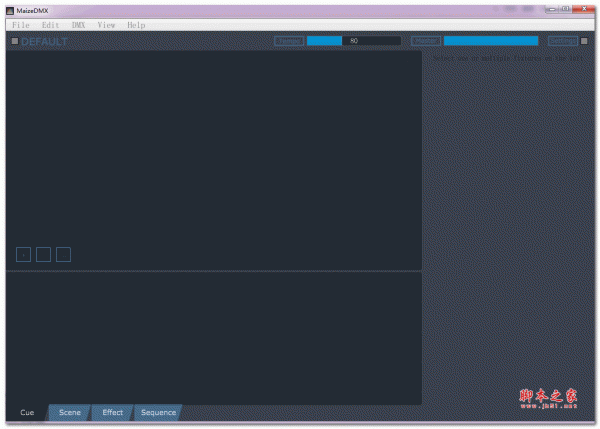Viewport: 600px width, 429px height.
Task: Switch to the Scene tab
Action: tap(69, 412)
